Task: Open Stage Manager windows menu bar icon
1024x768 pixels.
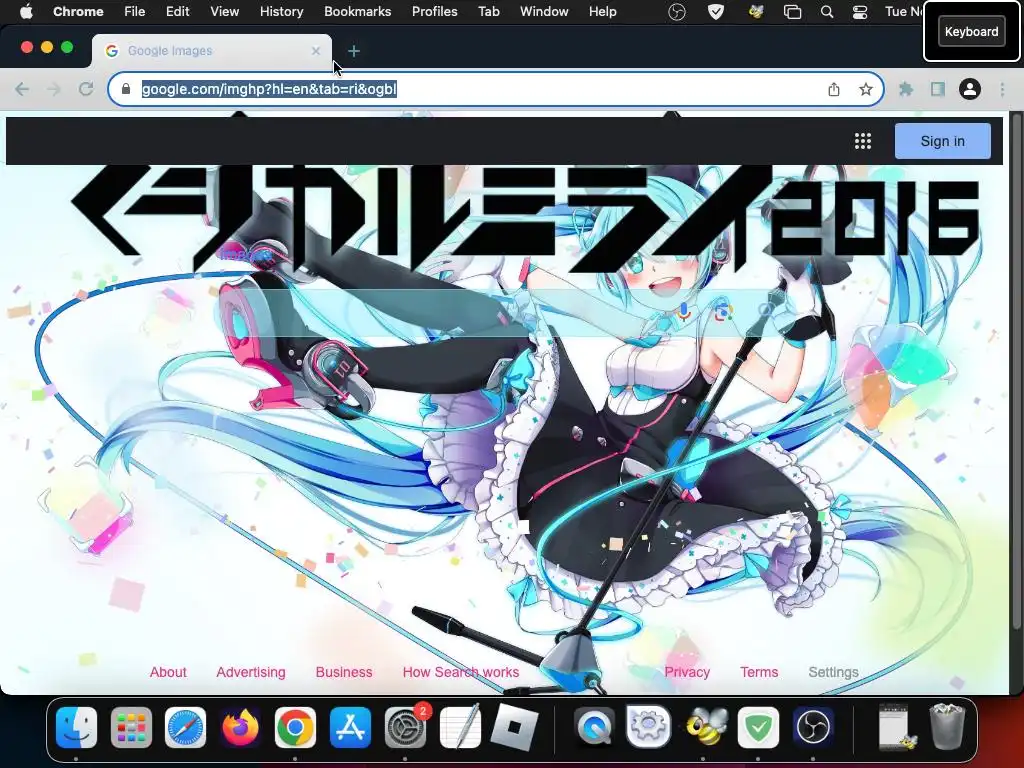Action: coord(792,12)
